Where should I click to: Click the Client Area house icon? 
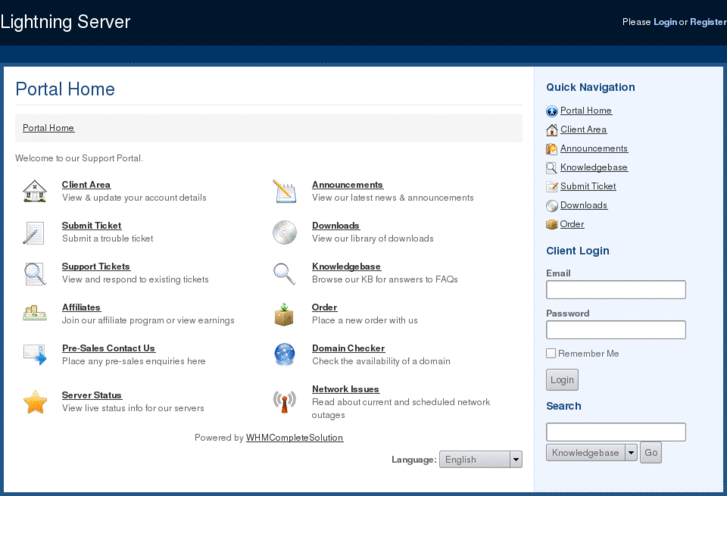pyautogui.click(x=35, y=191)
